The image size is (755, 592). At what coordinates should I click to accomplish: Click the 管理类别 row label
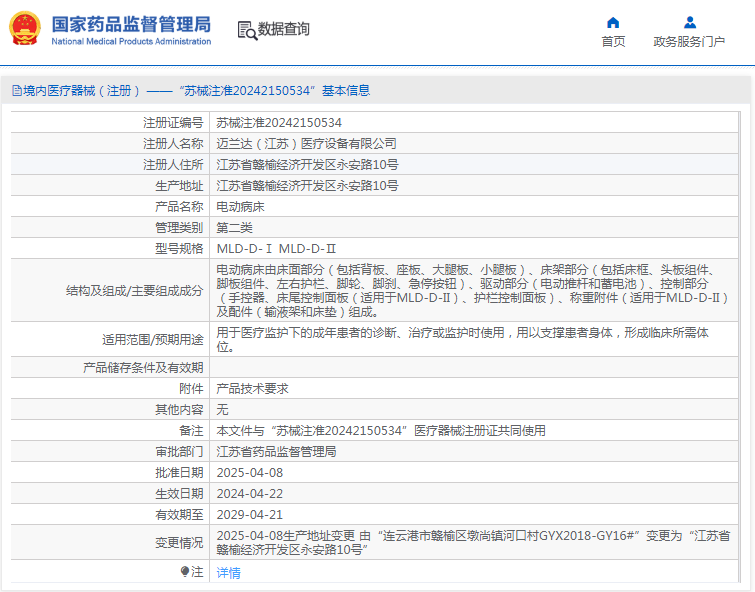coord(179,227)
